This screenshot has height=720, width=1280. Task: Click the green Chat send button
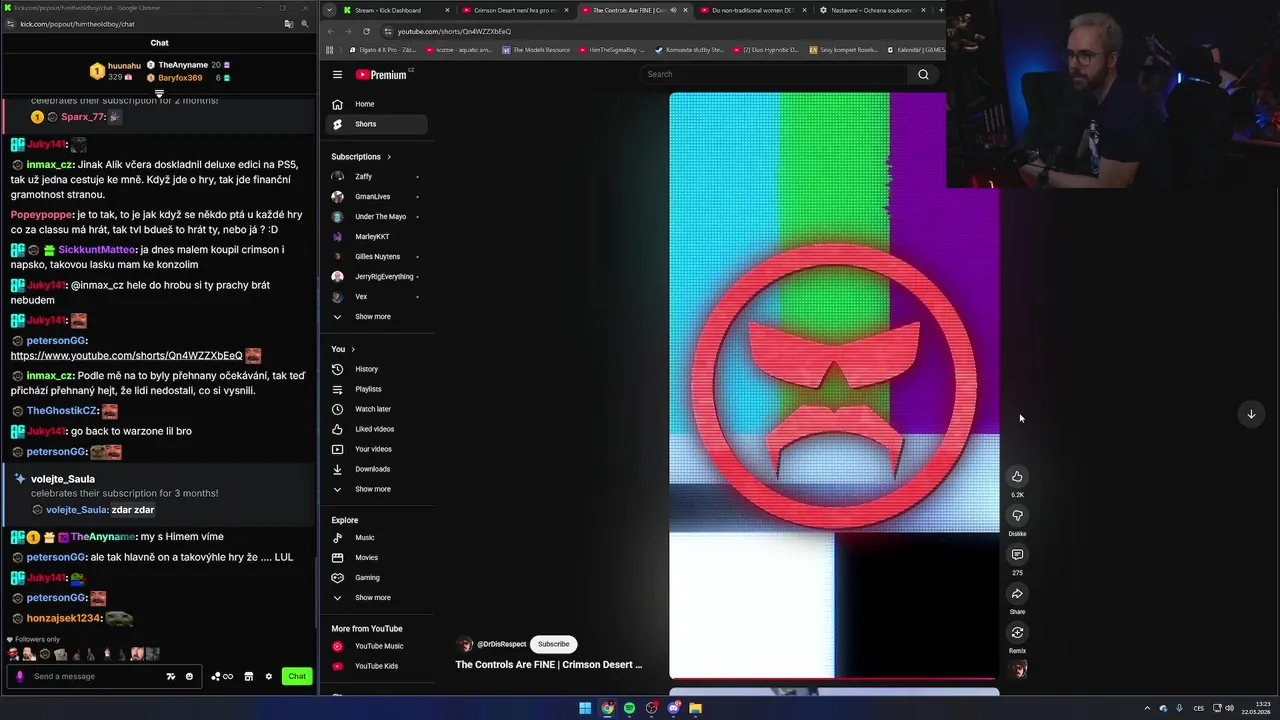pyautogui.click(x=297, y=676)
